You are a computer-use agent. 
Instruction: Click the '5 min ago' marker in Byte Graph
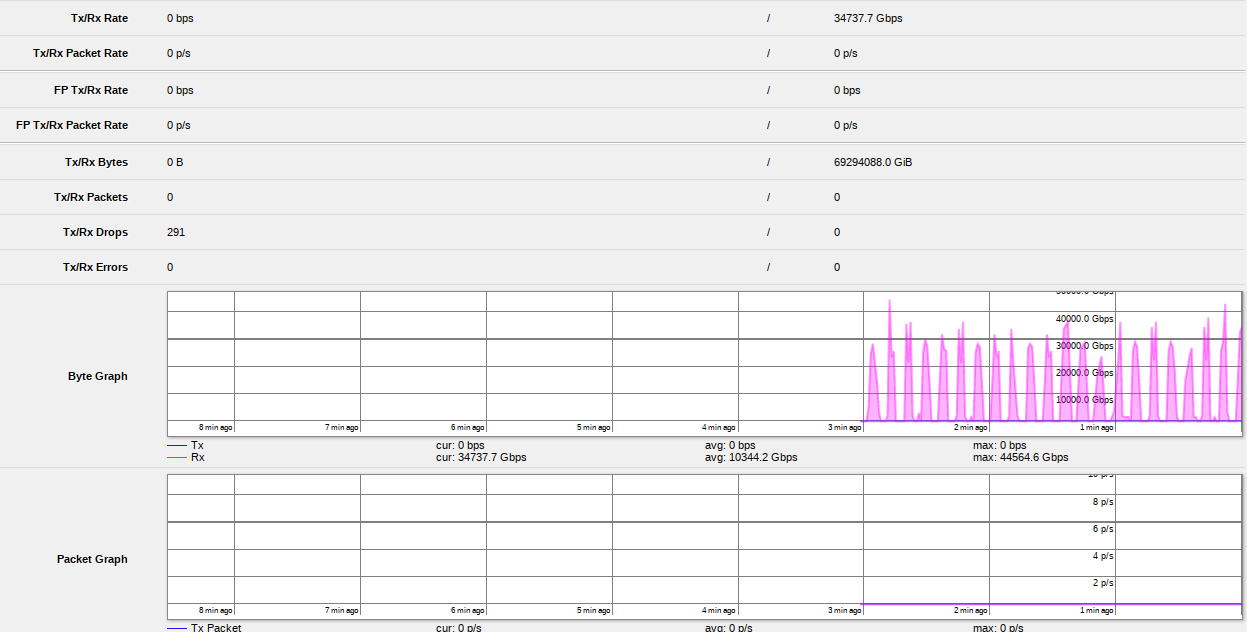point(593,428)
